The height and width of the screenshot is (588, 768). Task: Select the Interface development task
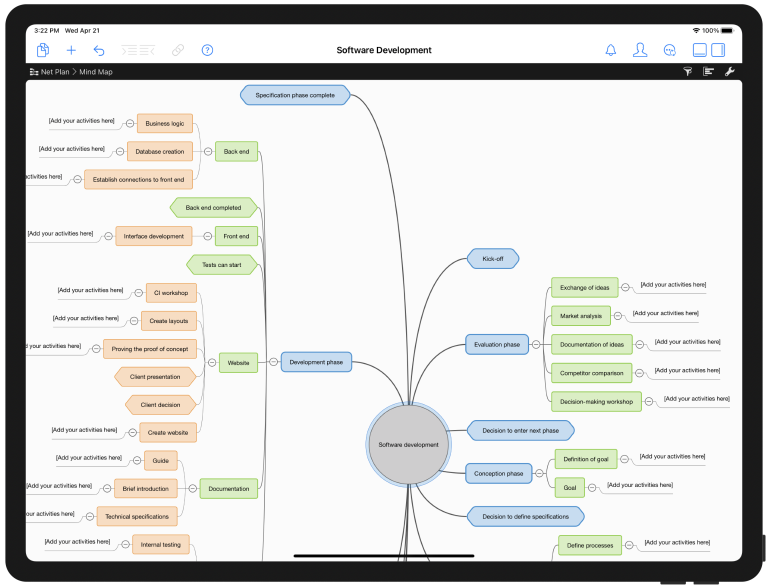click(154, 236)
